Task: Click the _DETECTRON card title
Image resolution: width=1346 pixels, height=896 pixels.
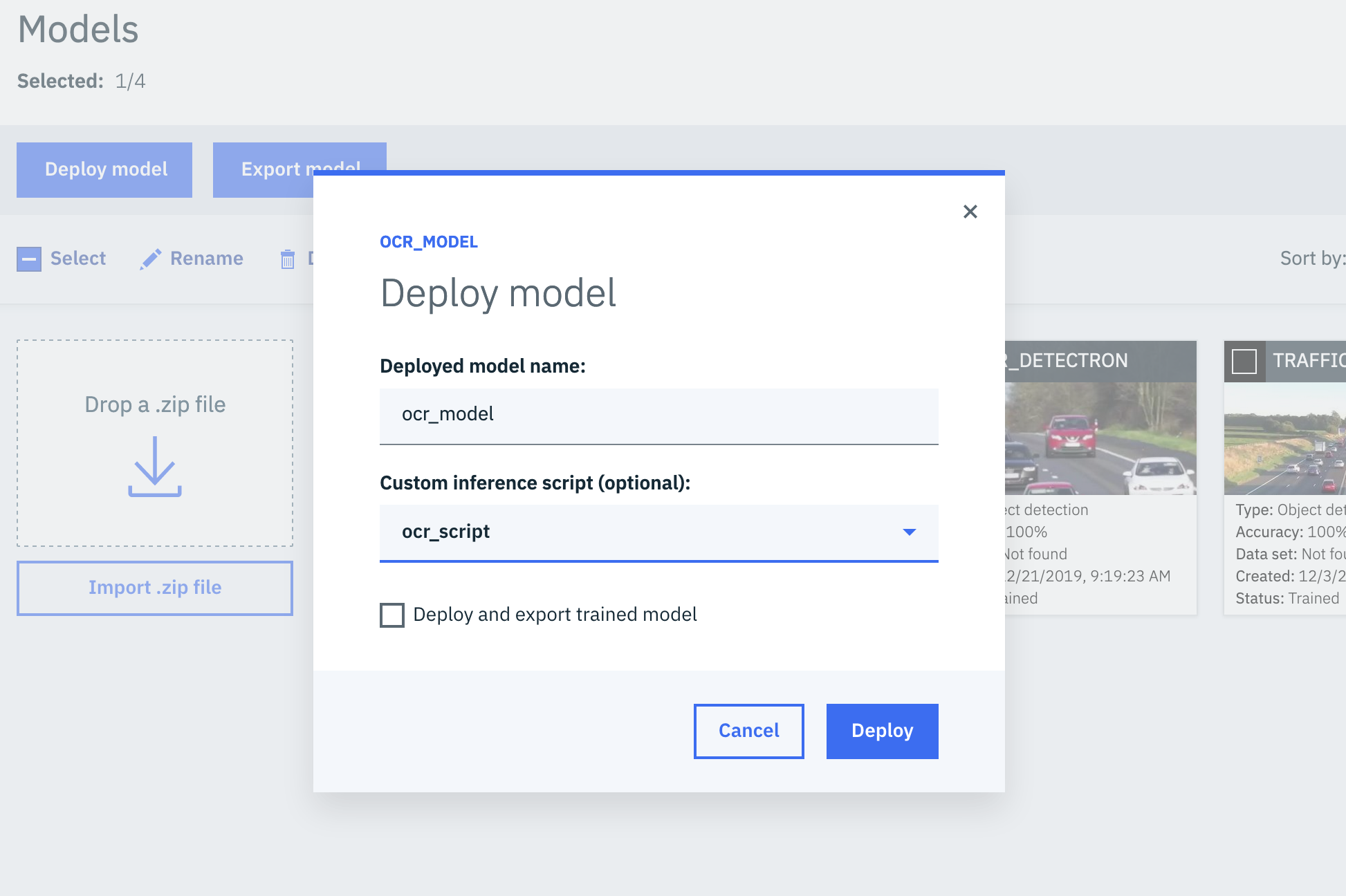Action: (1068, 361)
